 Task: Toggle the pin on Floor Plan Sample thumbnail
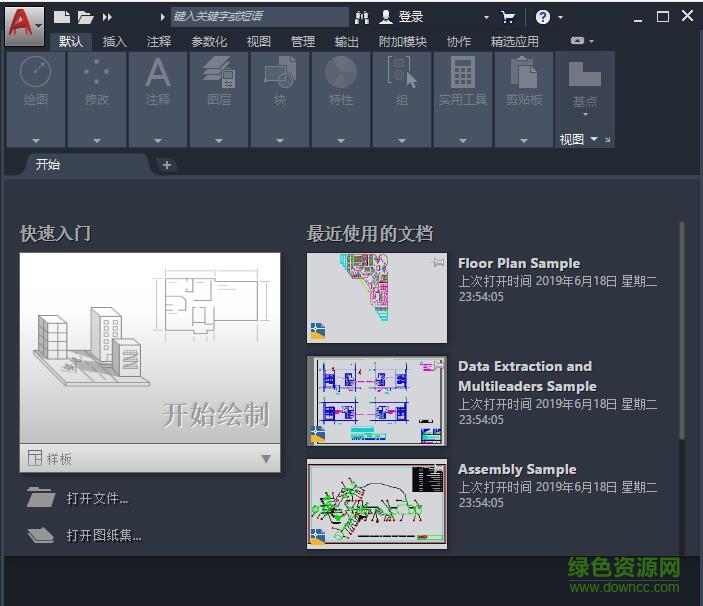pyautogui.click(x=438, y=262)
